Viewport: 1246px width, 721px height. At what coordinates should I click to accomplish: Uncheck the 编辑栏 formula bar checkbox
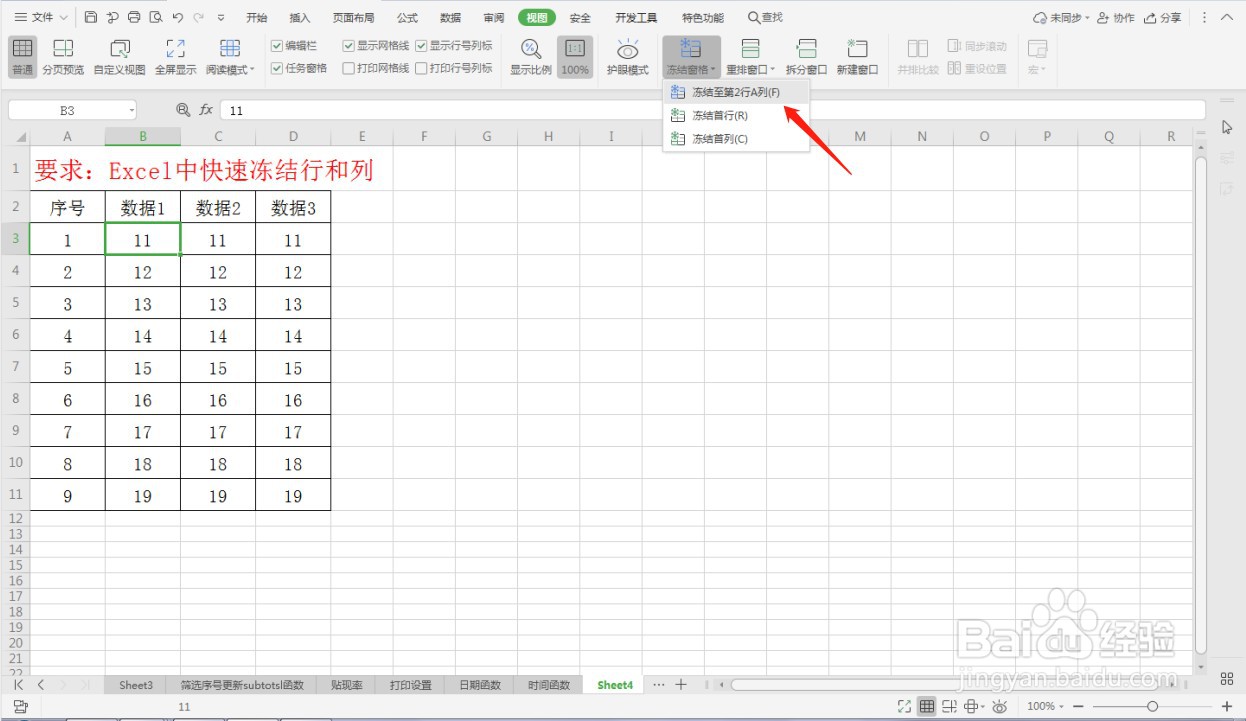click(277, 46)
